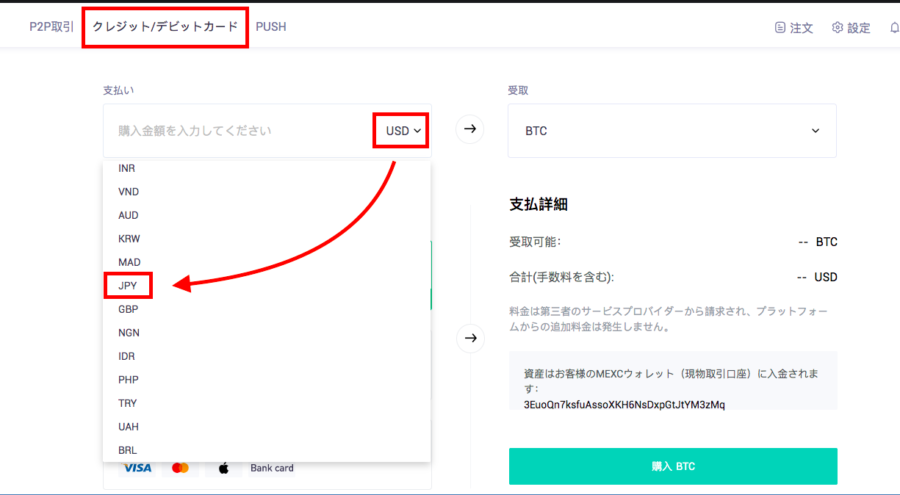Click the Apple Pay icon
The height and width of the screenshot is (495, 900).
224,469
